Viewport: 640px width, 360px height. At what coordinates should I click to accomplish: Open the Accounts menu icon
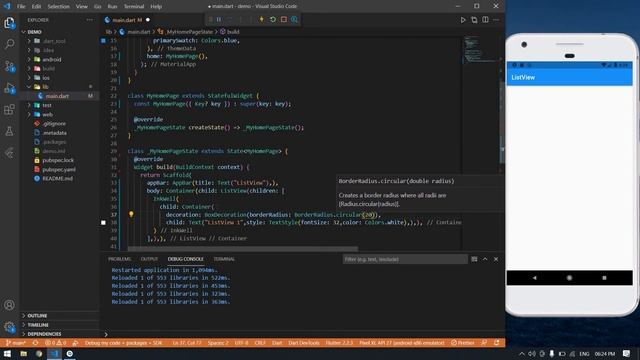[9, 305]
